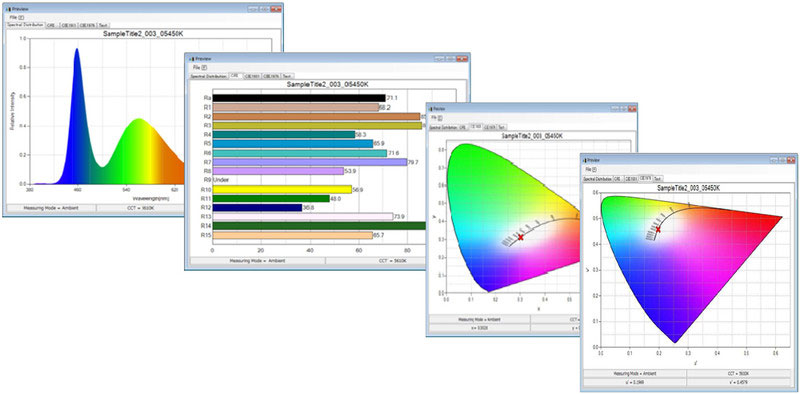Click the red X marker on CIE1976 chart
This screenshot has height=394, width=800.
click(658, 230)
